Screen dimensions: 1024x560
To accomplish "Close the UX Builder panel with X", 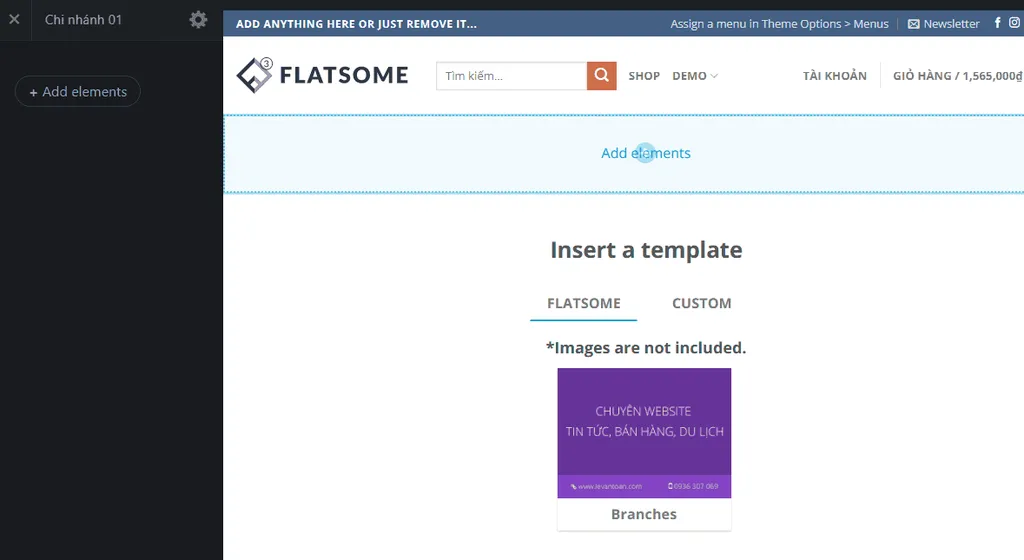I will coord(14,20).
